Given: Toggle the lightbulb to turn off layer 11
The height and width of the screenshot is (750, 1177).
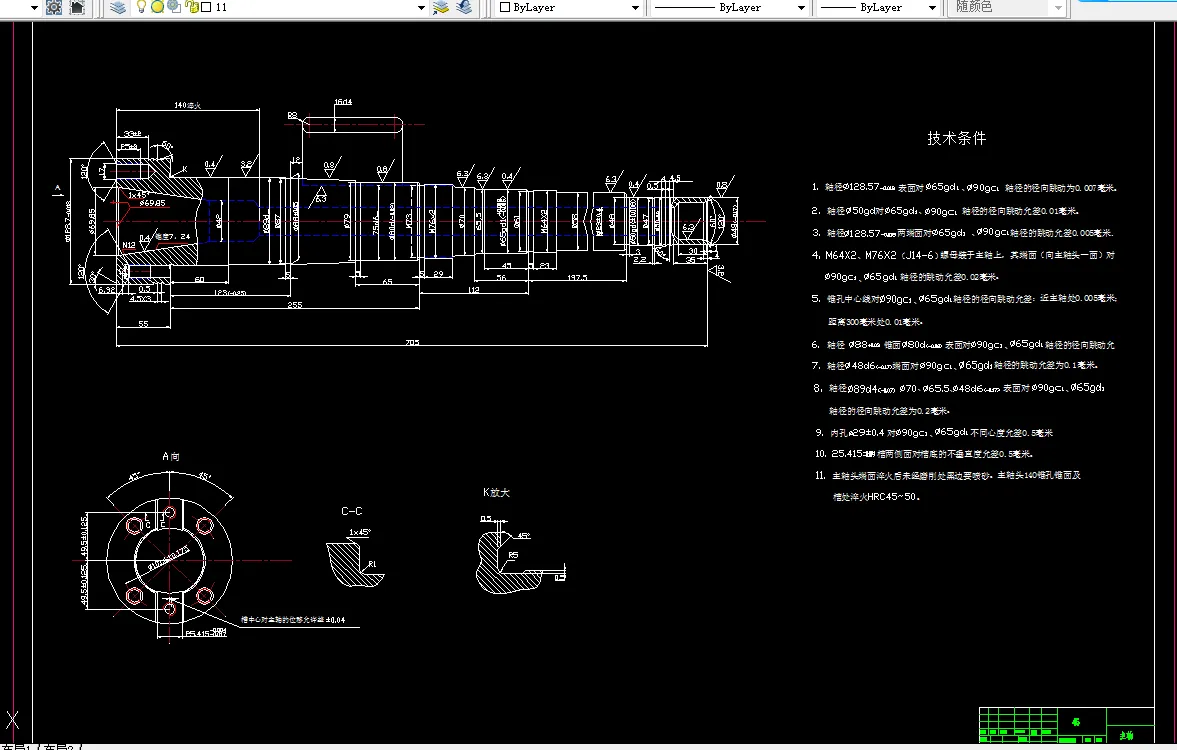Looking at the screenshot, I should tap(140, 7).
